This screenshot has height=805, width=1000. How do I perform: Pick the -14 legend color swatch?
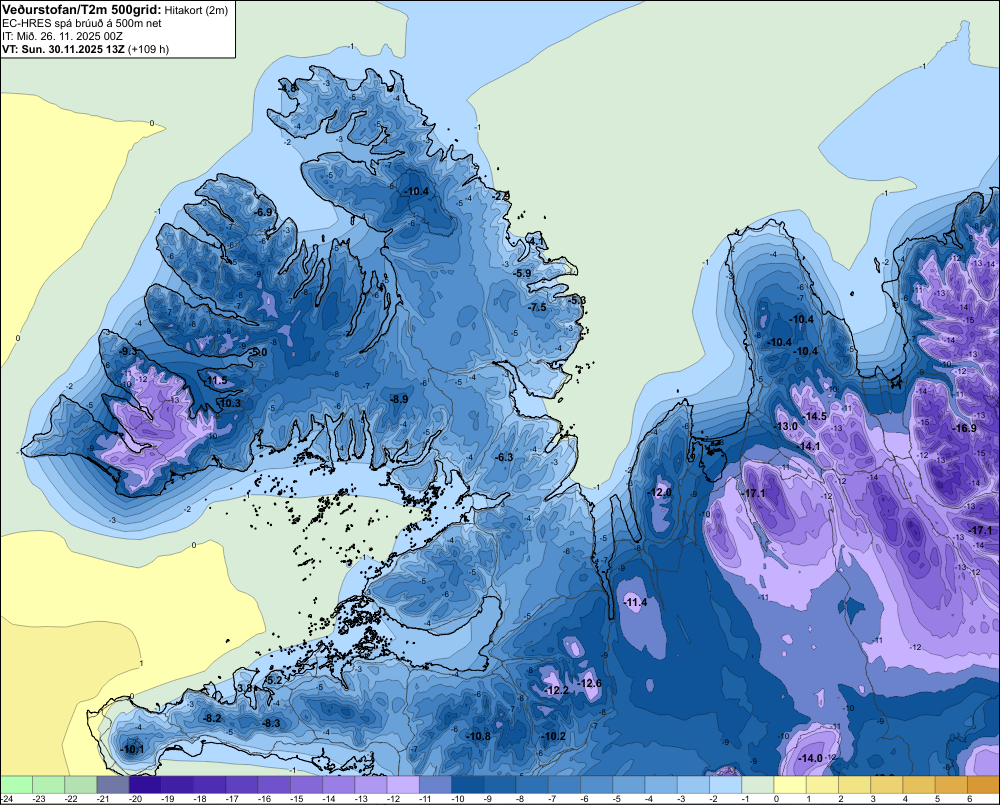click(339, 784)
